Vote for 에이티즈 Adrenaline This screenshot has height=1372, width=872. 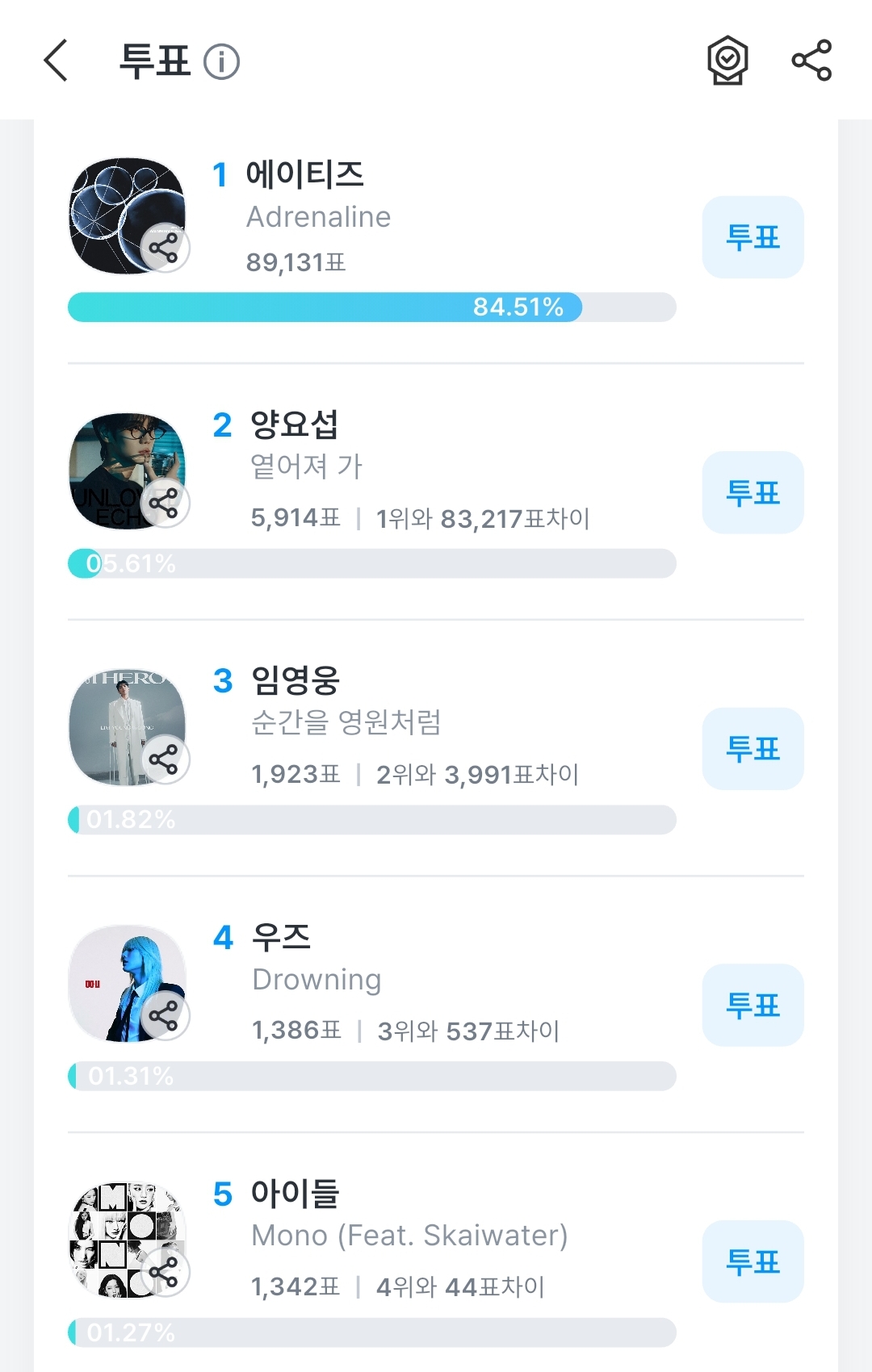tap(753, 237)
